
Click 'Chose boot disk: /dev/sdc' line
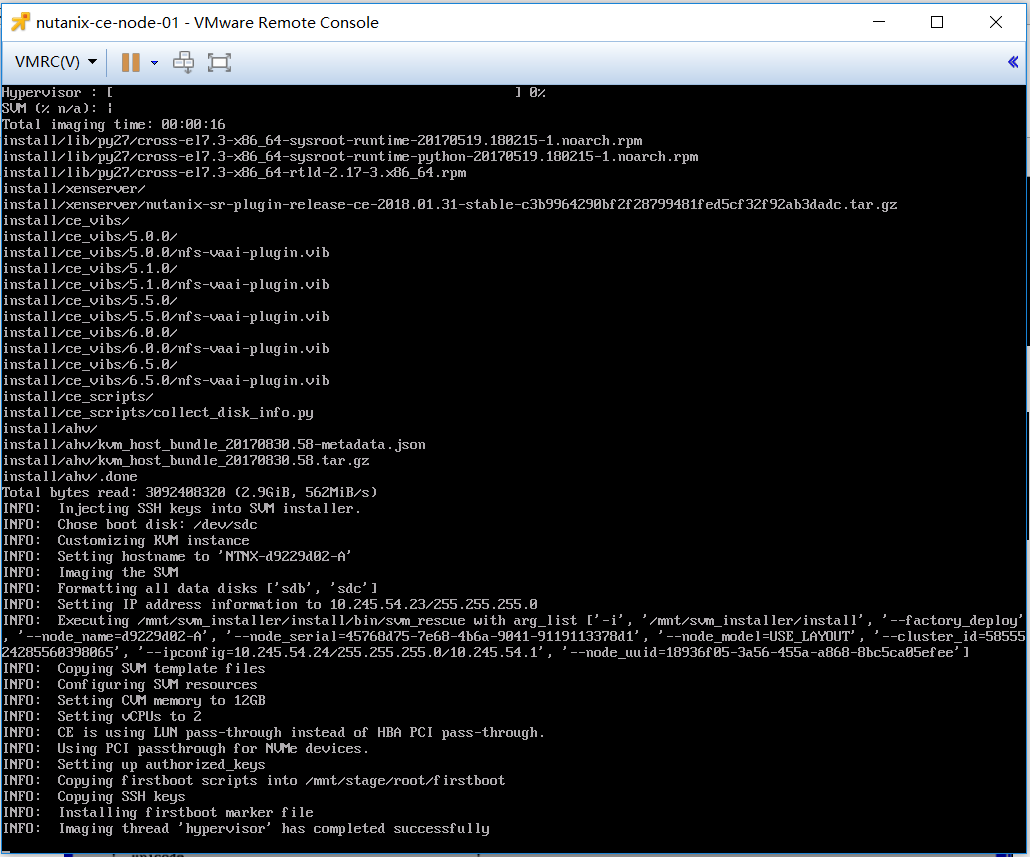[130, 525]
